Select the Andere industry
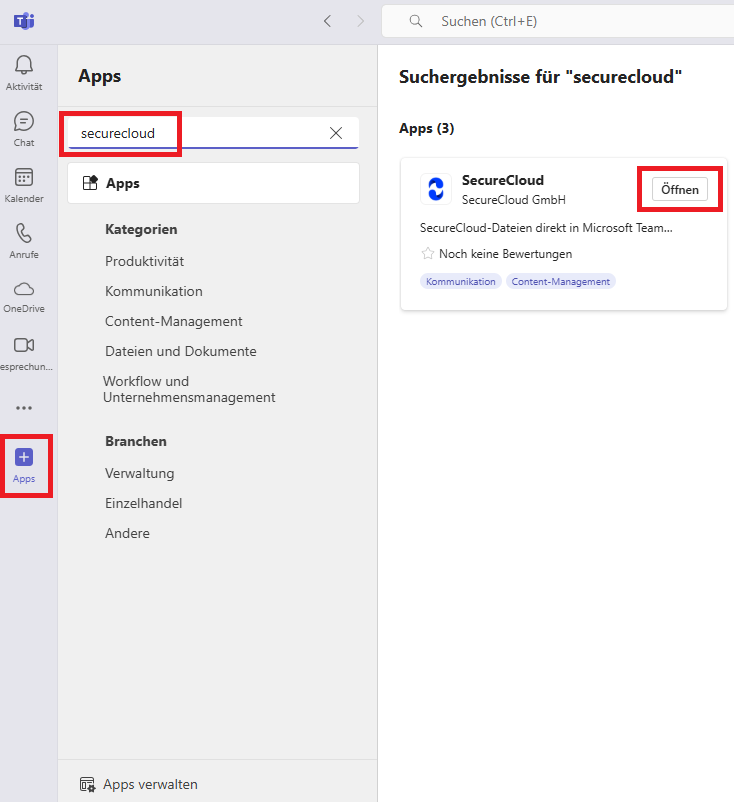This screenshot has width=734, height=802. coord(127,533)
